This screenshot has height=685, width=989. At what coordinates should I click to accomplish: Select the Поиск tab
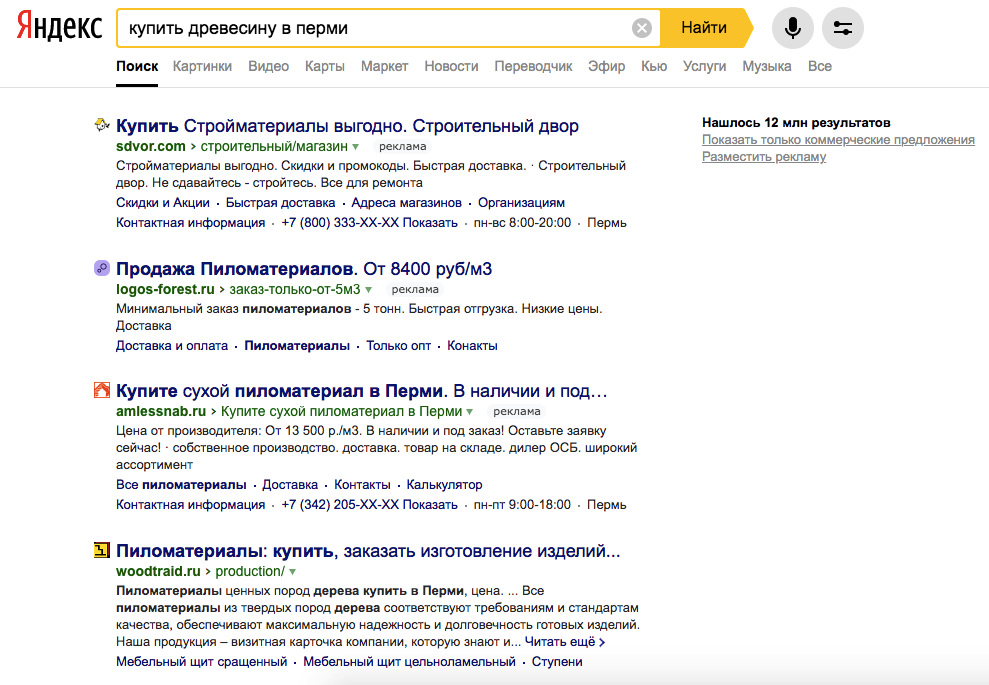(x=137, y=66)
